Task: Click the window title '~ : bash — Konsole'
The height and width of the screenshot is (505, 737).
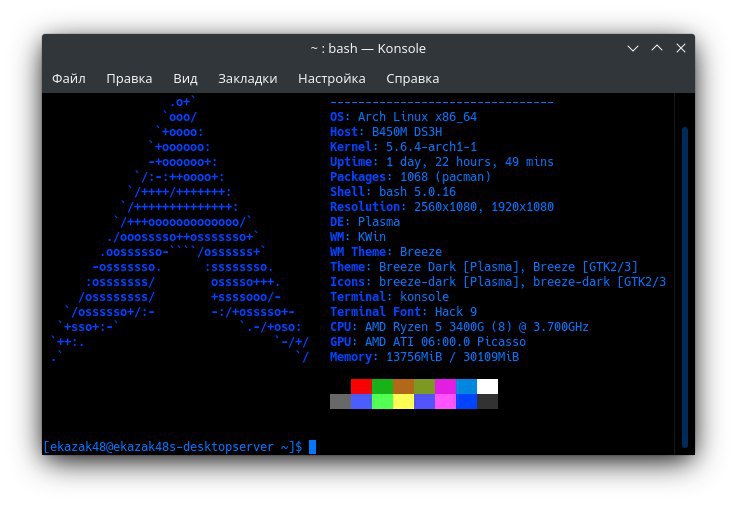Action: 368,48
